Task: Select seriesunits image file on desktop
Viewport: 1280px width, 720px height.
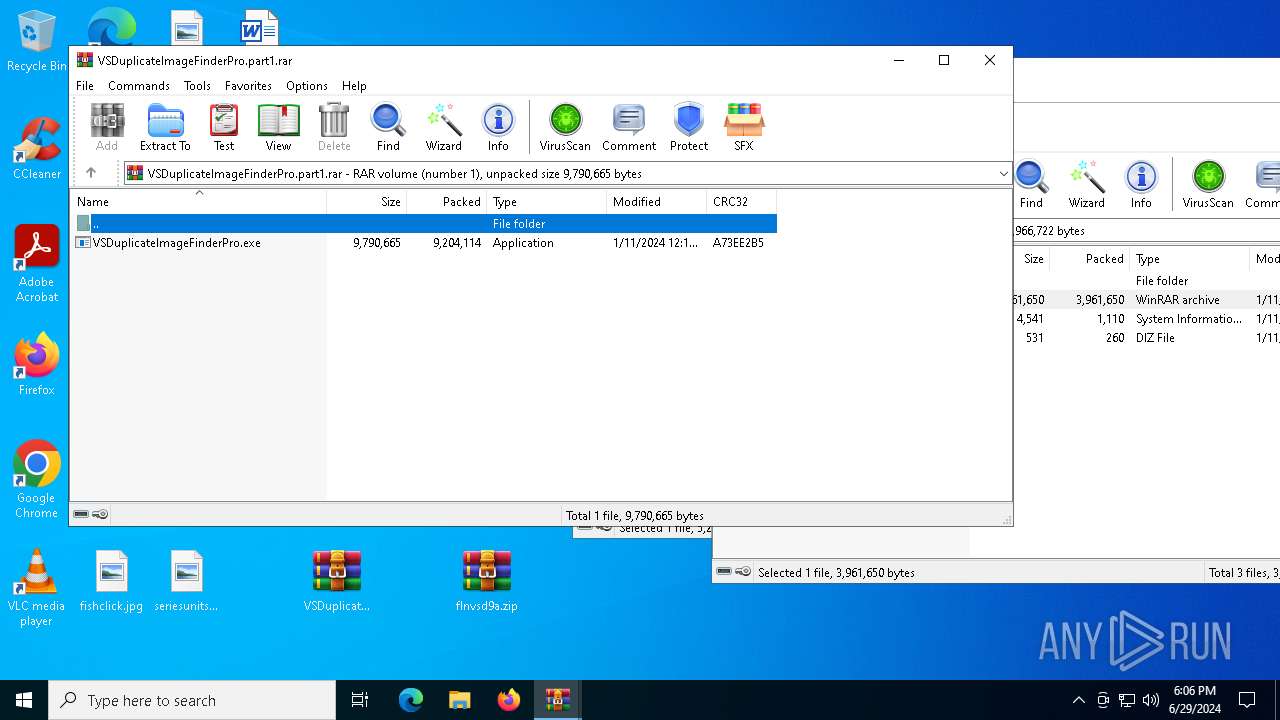Action: [186, 581]
